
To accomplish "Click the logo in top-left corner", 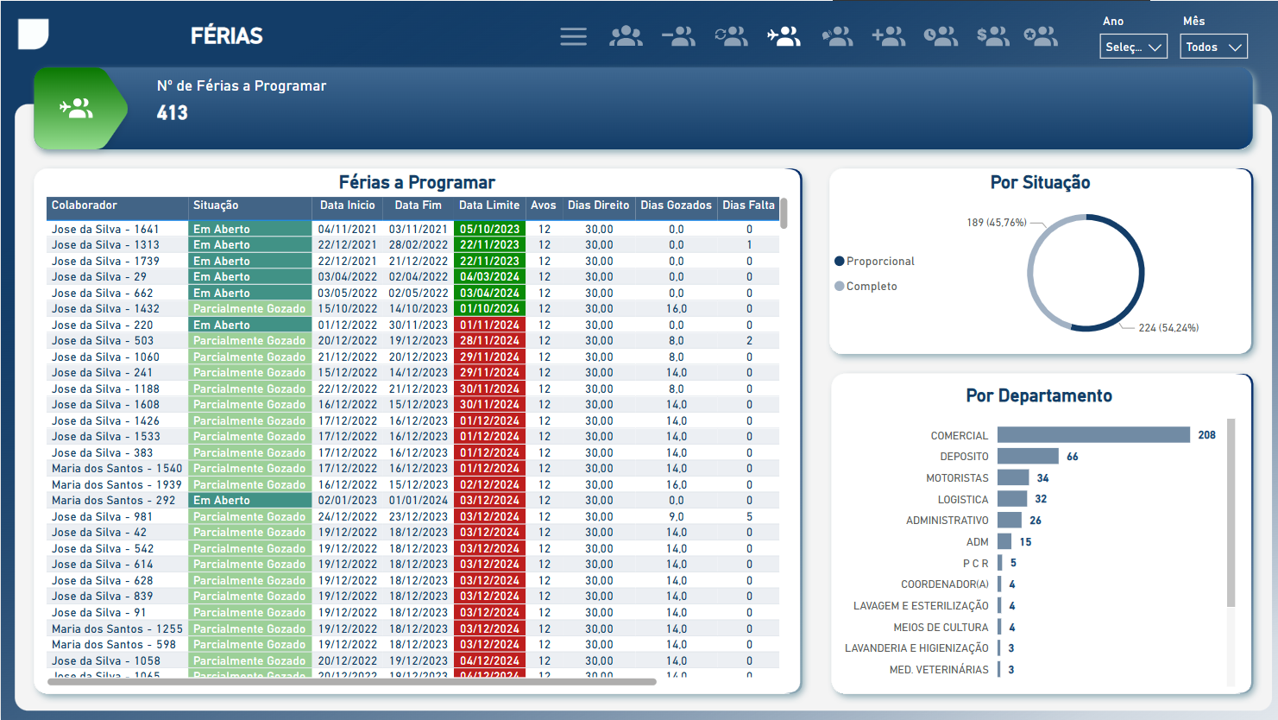I will (33, 34).
